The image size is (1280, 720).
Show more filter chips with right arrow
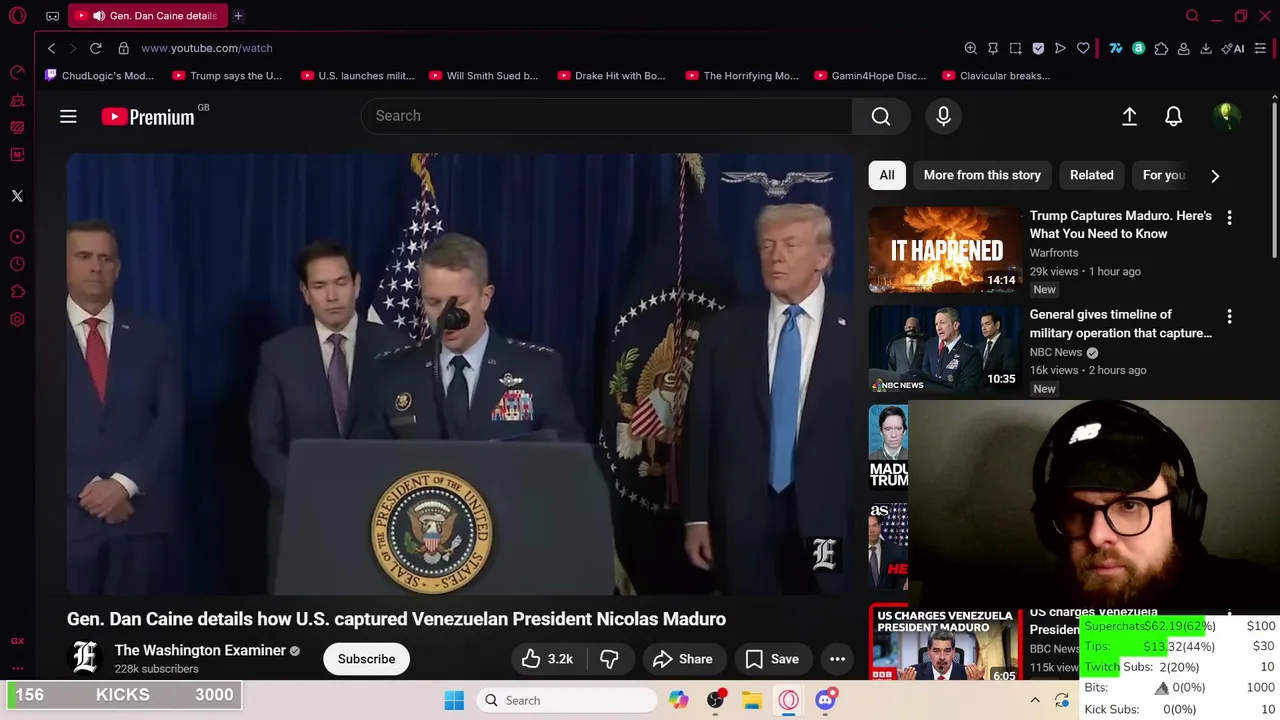coord(1215,176)
